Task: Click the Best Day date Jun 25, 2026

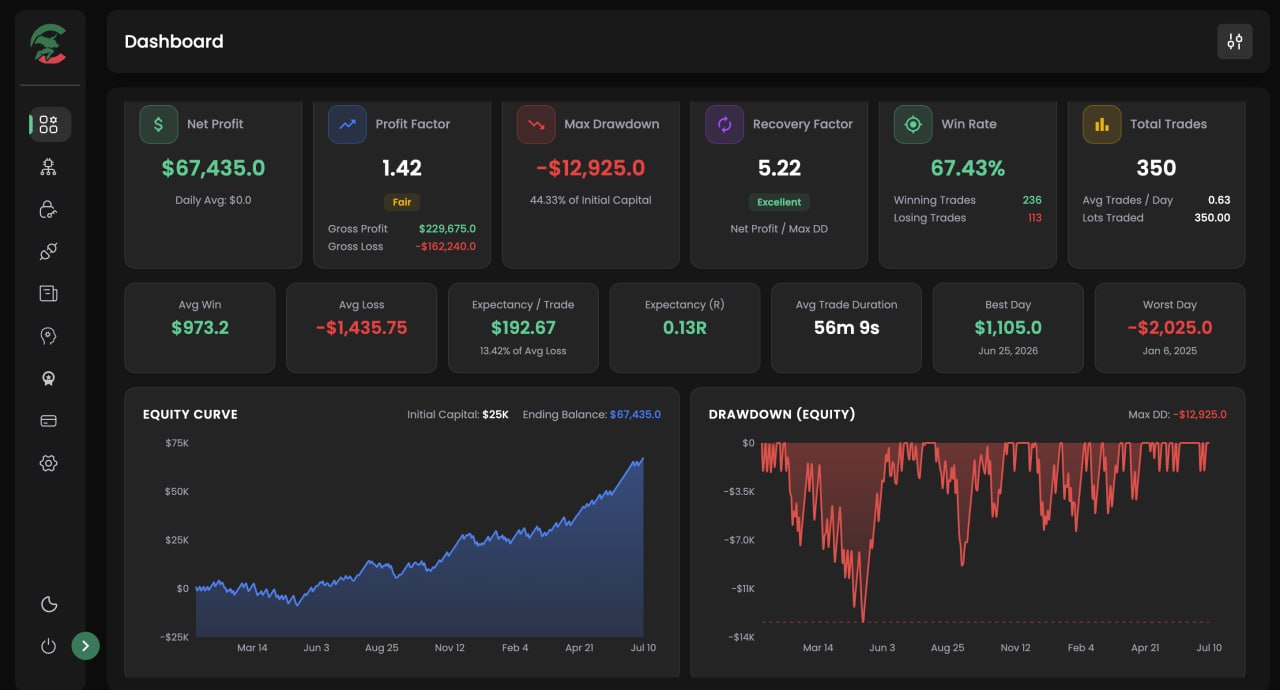Action: click(x=1008, y=351)
